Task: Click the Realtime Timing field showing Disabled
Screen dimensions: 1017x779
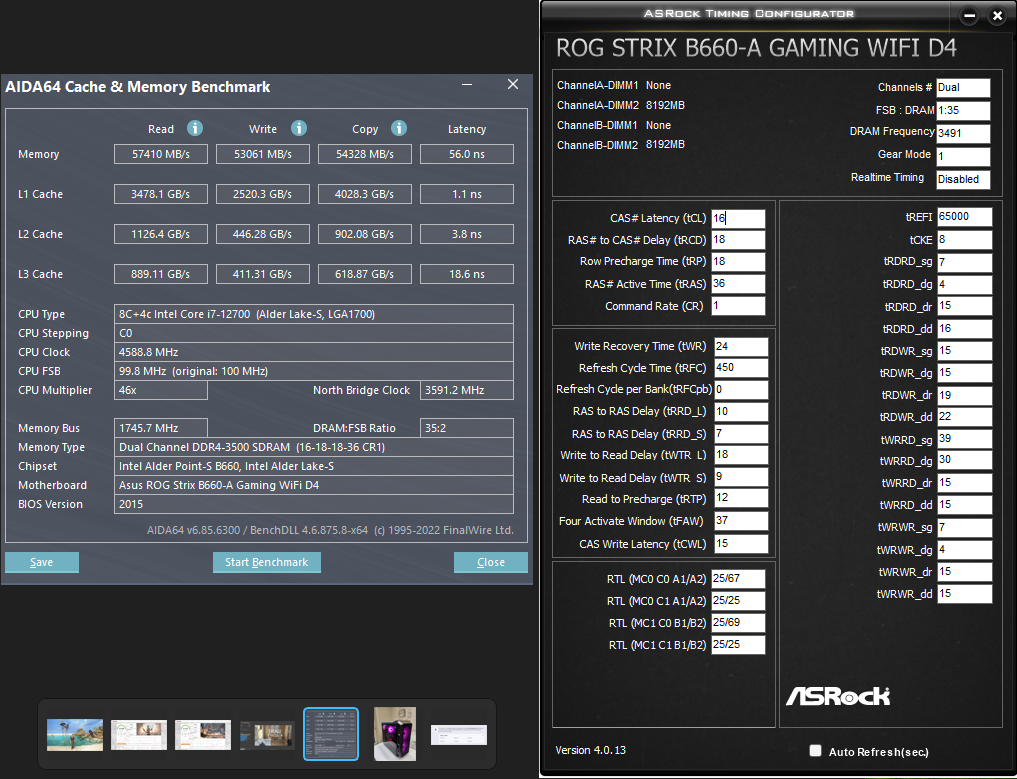Action: [963, 179]
